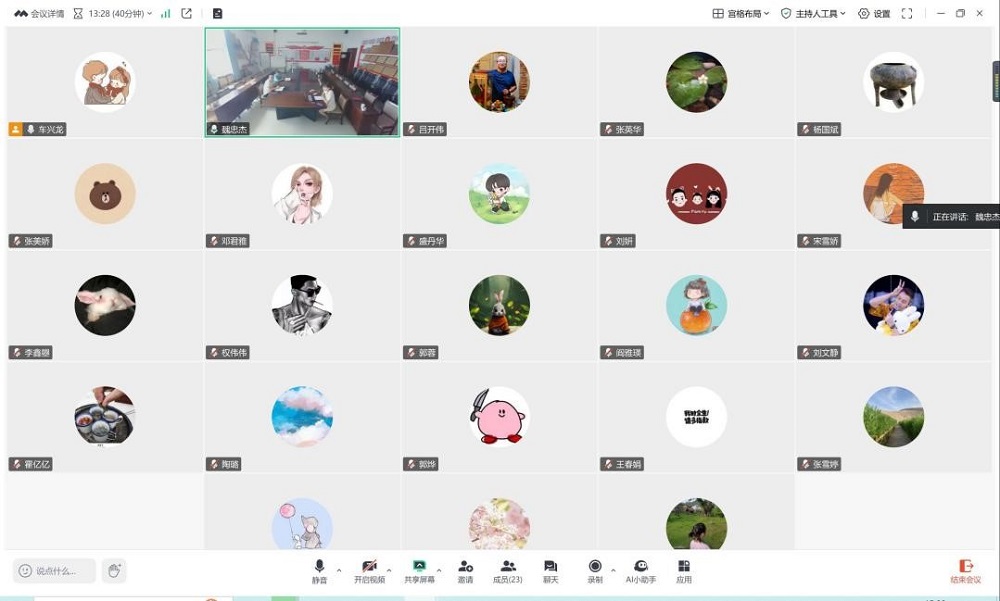Launch the AI小助手 assistant
The image size is (1000, 601).
641,570
